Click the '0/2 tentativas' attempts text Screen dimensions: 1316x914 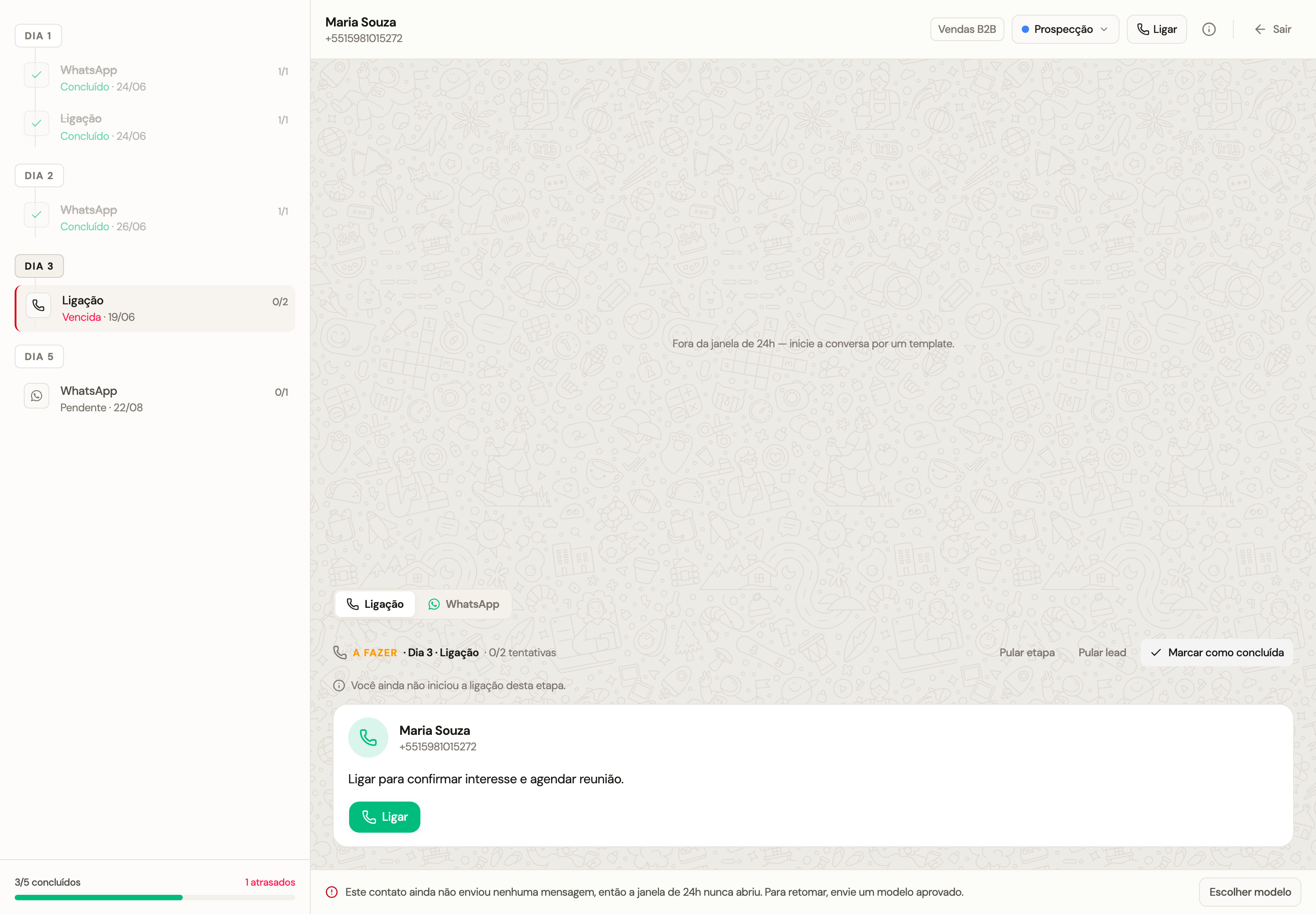pyautogui.click(x=522, y=652)
